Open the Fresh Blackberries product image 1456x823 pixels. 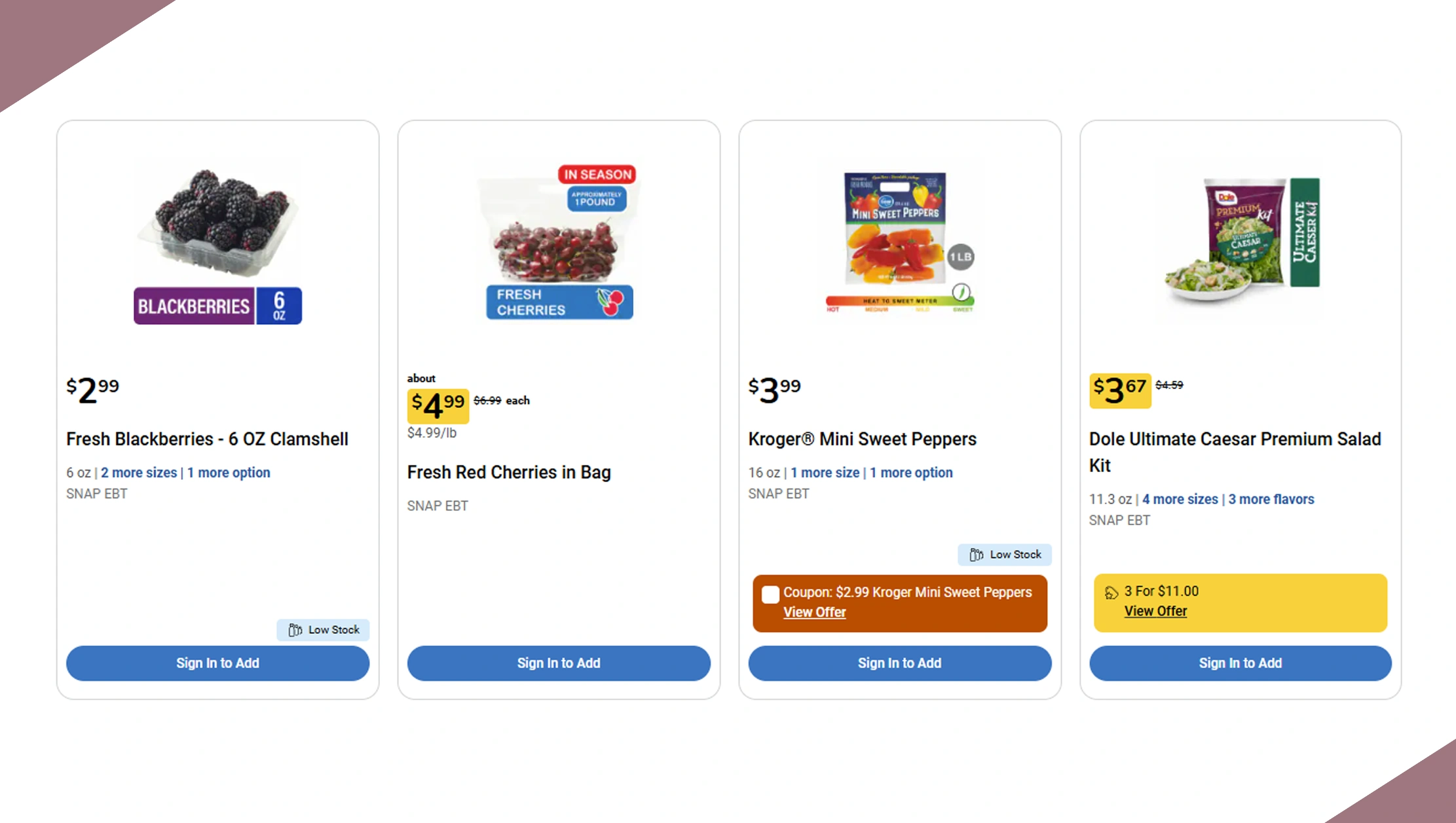point(217,223)
